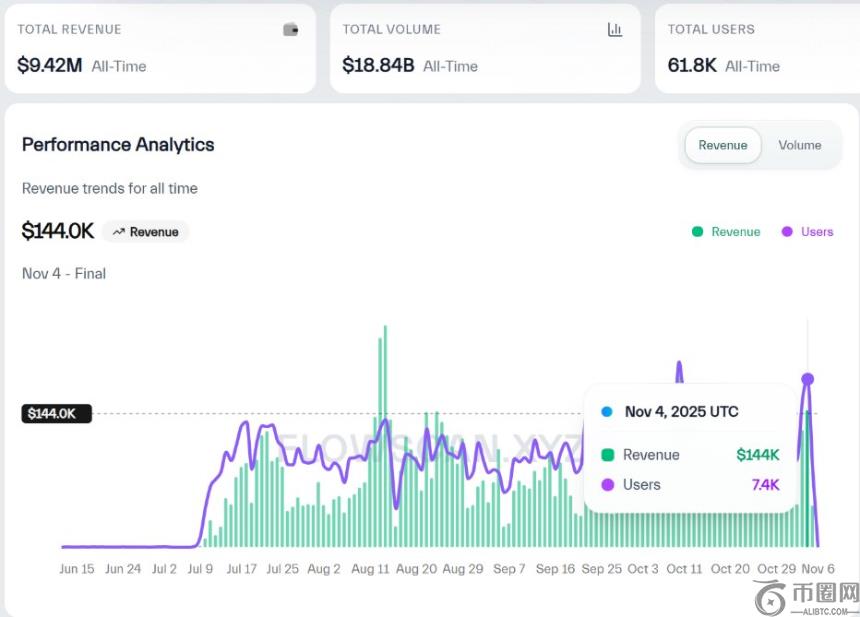Switch to the Volume tab
The image size is (860, 617).
799,145
